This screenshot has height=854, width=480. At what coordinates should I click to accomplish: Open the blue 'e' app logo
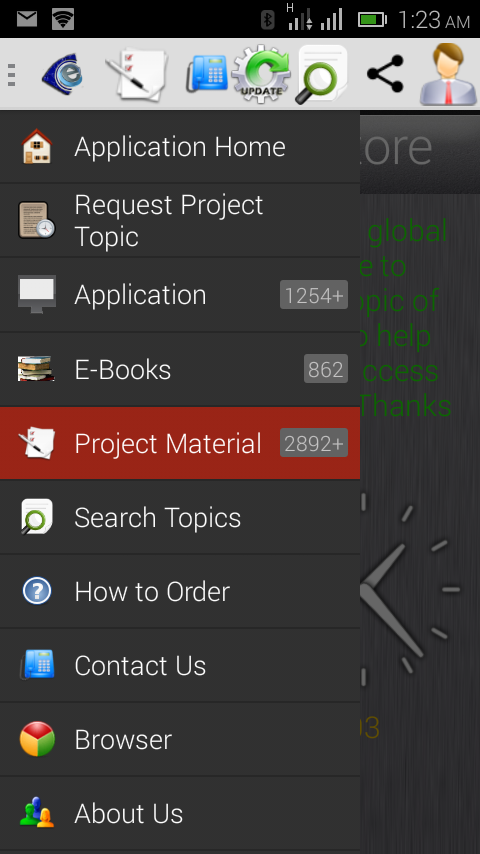63,74
